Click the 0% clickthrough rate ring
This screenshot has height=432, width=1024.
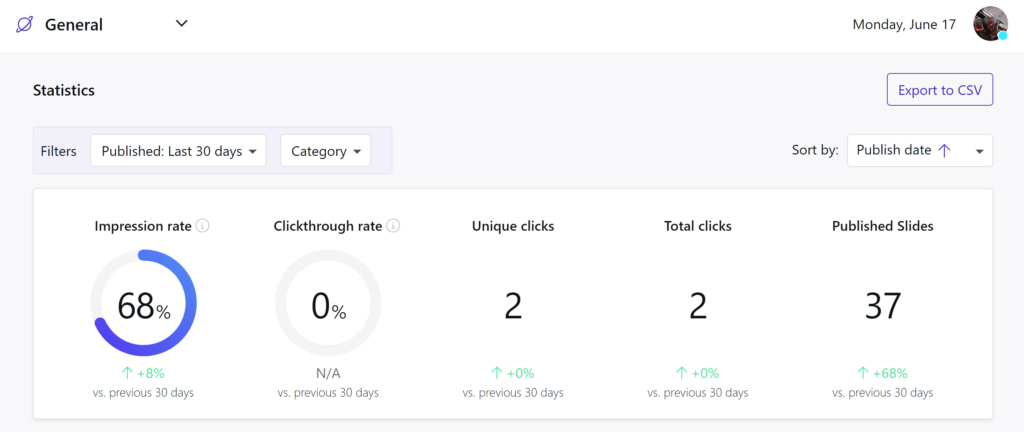click(328, 303)
